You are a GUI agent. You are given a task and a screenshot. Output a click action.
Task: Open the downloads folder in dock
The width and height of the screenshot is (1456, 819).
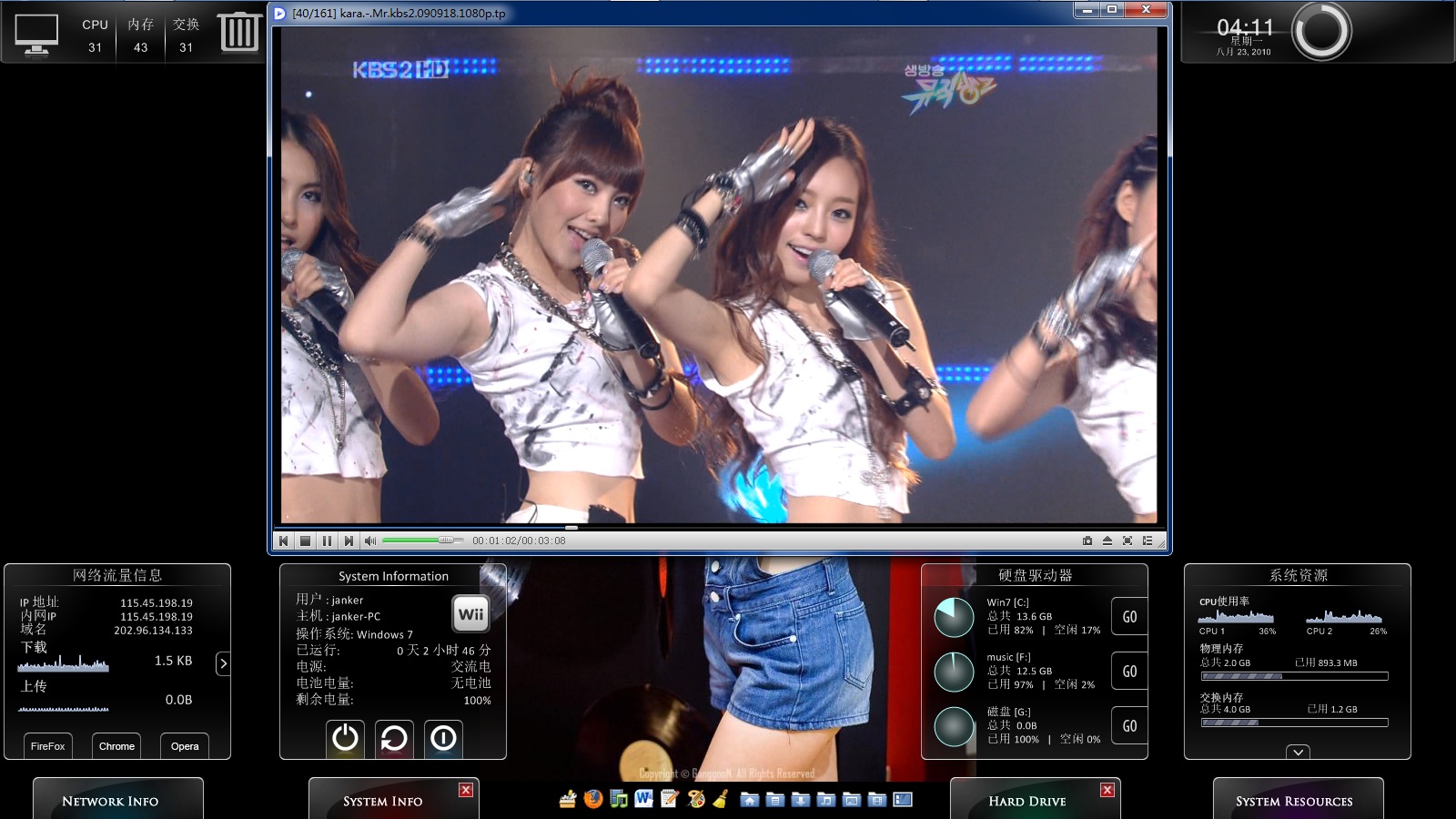pyautogui.click(x=801, y=799)
